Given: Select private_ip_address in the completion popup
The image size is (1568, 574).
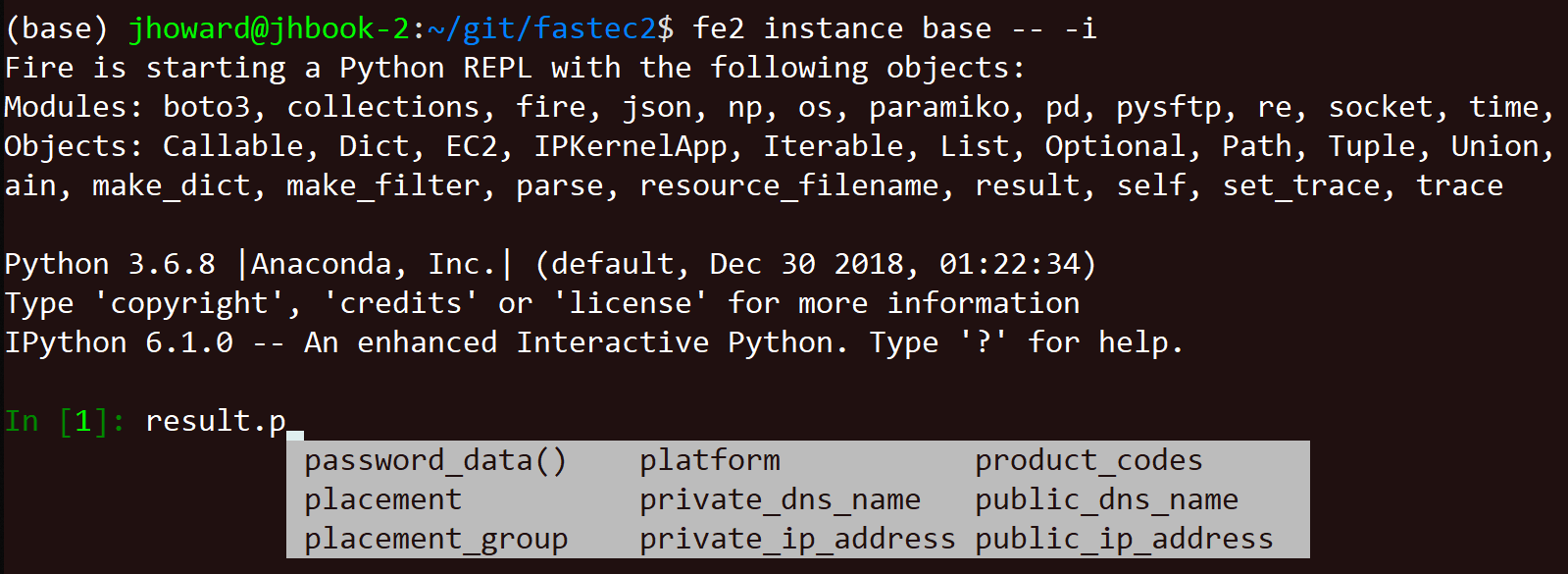Looking at the screenshot, I should click(796, 539).
